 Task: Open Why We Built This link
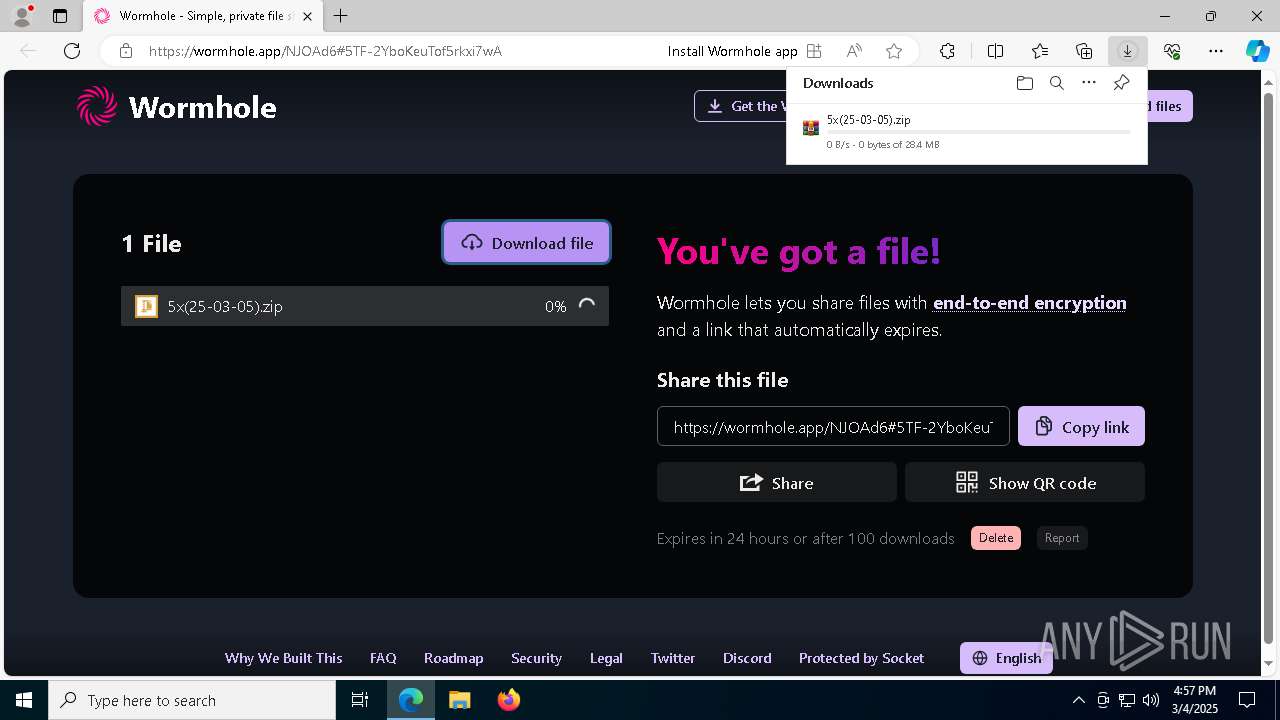pyautogui.click(x=283, y=658)
